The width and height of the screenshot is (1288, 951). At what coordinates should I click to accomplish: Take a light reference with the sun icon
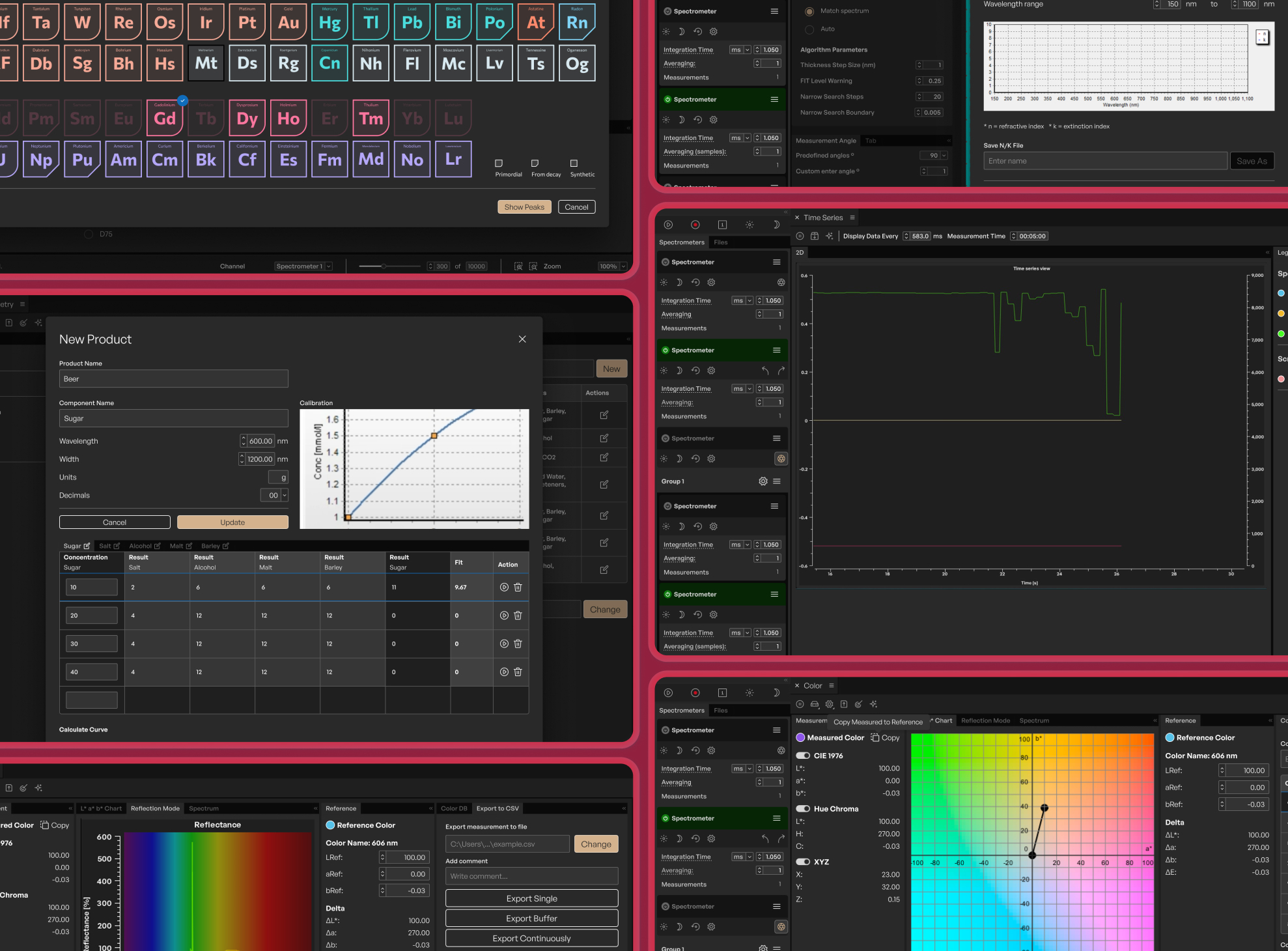[664, 282]
